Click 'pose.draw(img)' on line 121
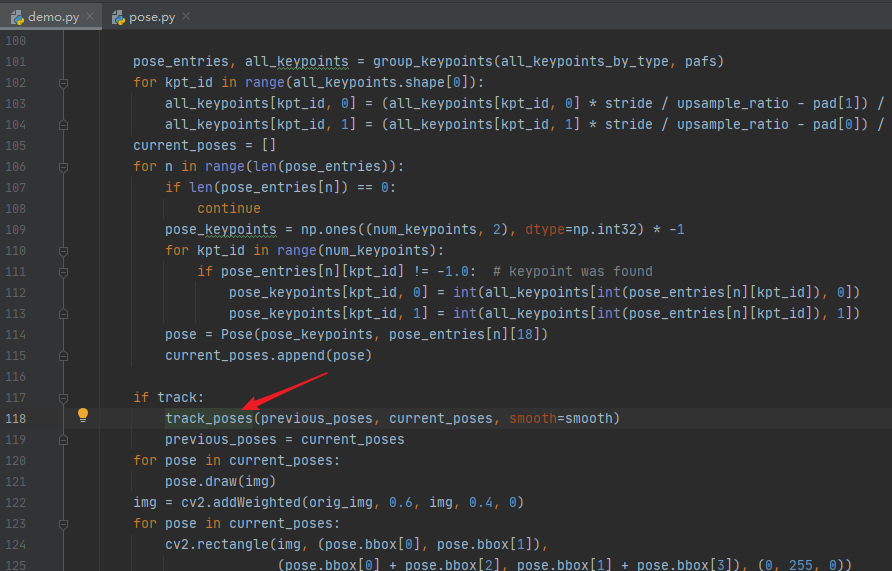This screenshot has height=571, width=892. pyautogui.click(x=220, y=482)
